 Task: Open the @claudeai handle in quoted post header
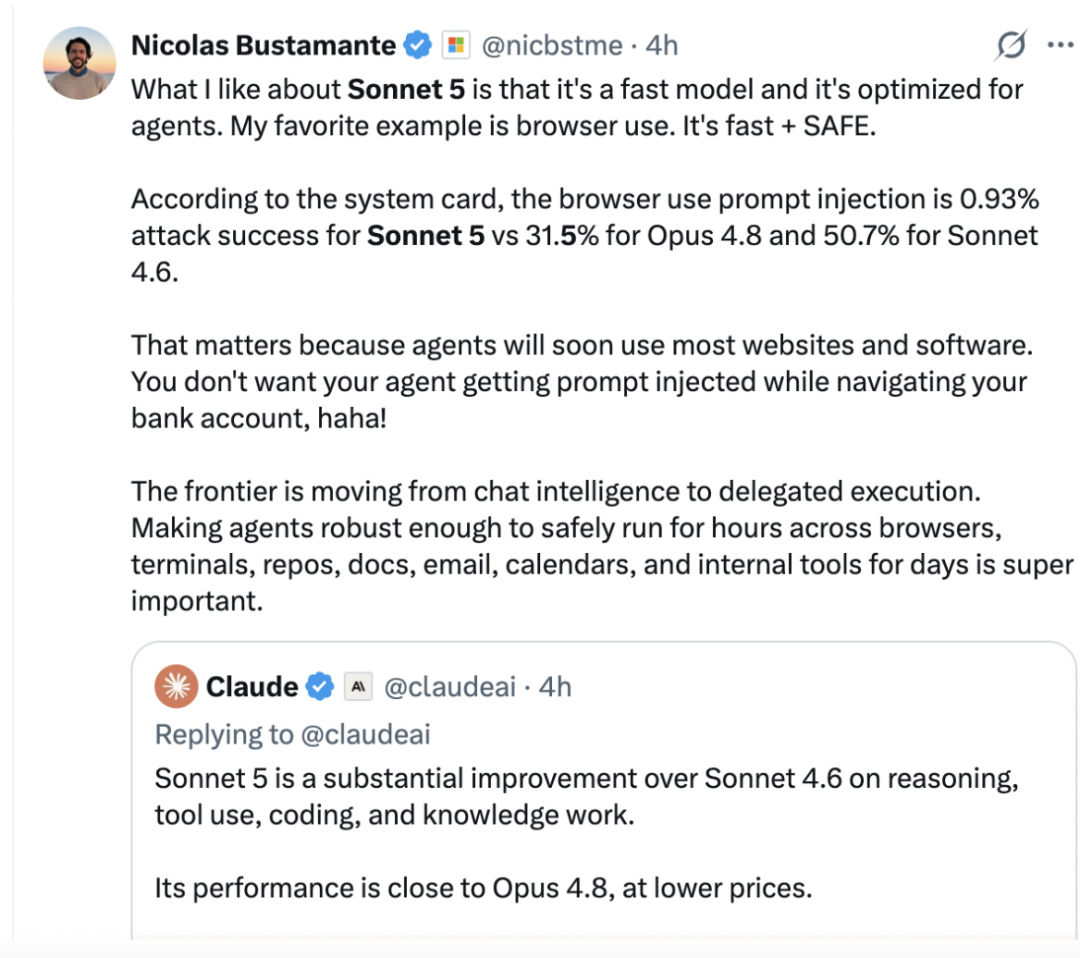[x=450, y=687]
